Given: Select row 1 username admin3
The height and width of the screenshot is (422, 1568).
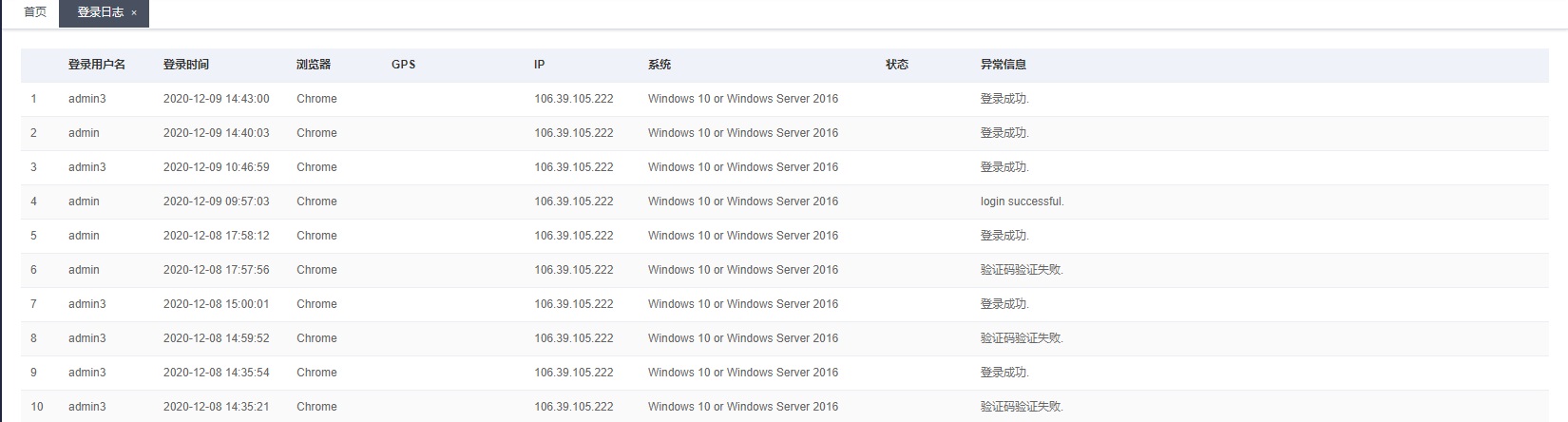Looking at the screenshot, I should coord(86,99).
